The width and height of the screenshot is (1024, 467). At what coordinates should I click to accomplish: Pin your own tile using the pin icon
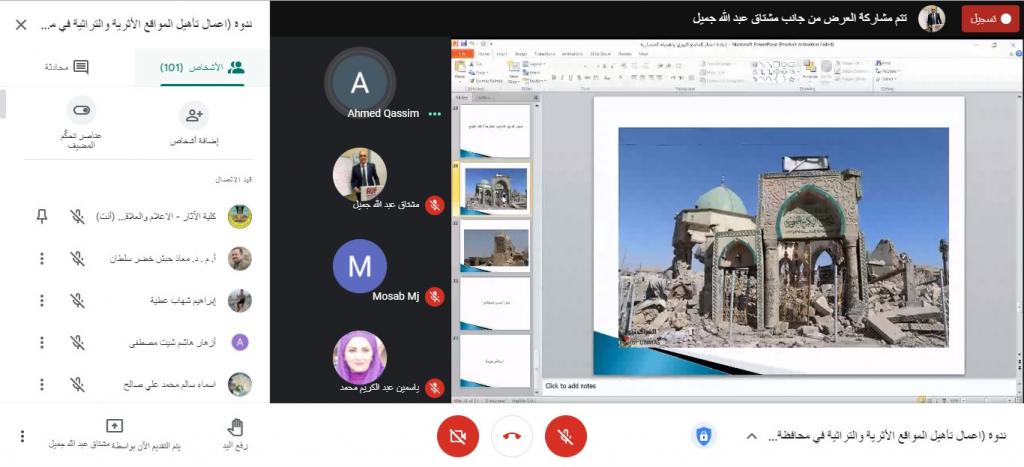[41, 216]
